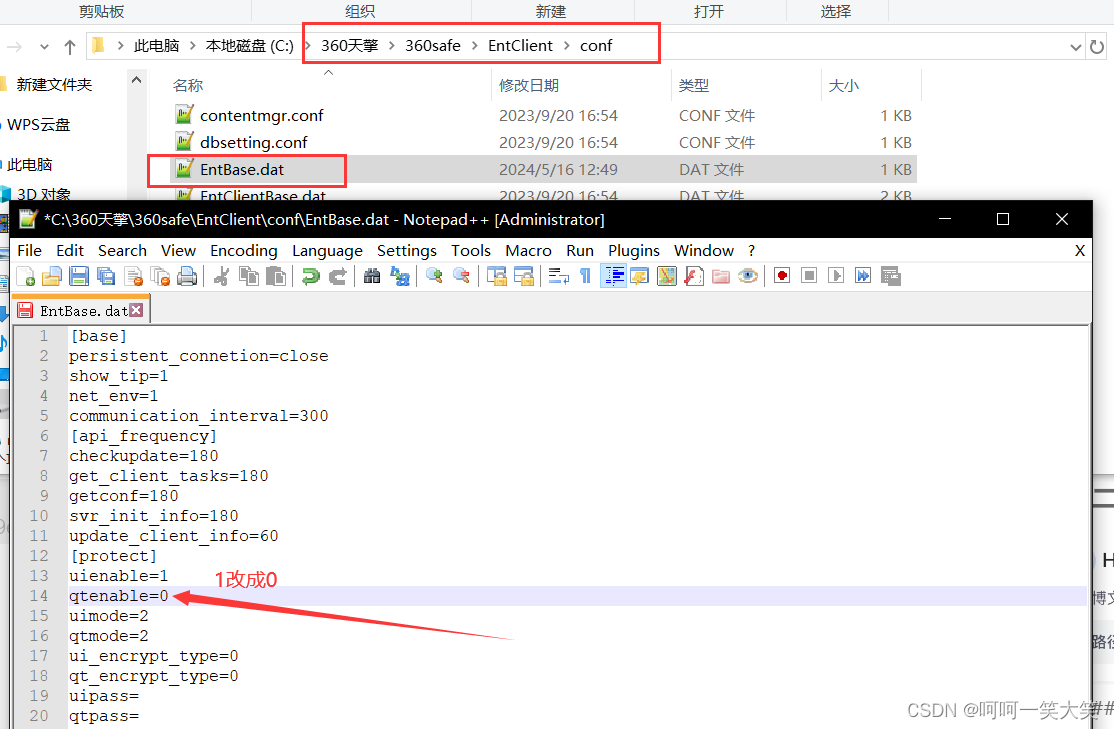Image resolution: width=1114 pixels, height=729 pixels.
Task: Sort Explorer files by 名称 column
Action: pos(188,85)
